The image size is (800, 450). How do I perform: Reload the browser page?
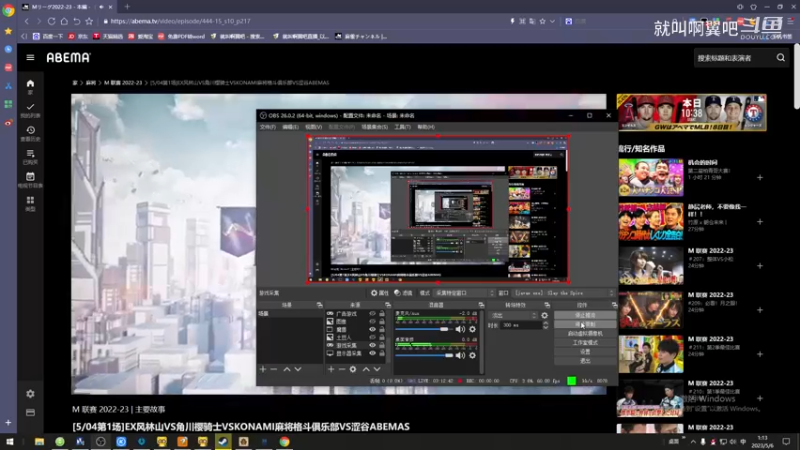(x=52, y=21)
